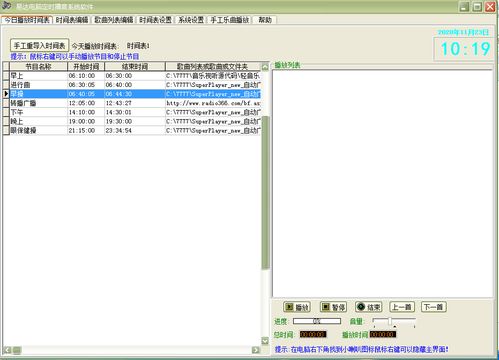Viewport: 499px width, 360px height.
Task: Click the 进度 progress bar
Action: (x=317, y=321)
